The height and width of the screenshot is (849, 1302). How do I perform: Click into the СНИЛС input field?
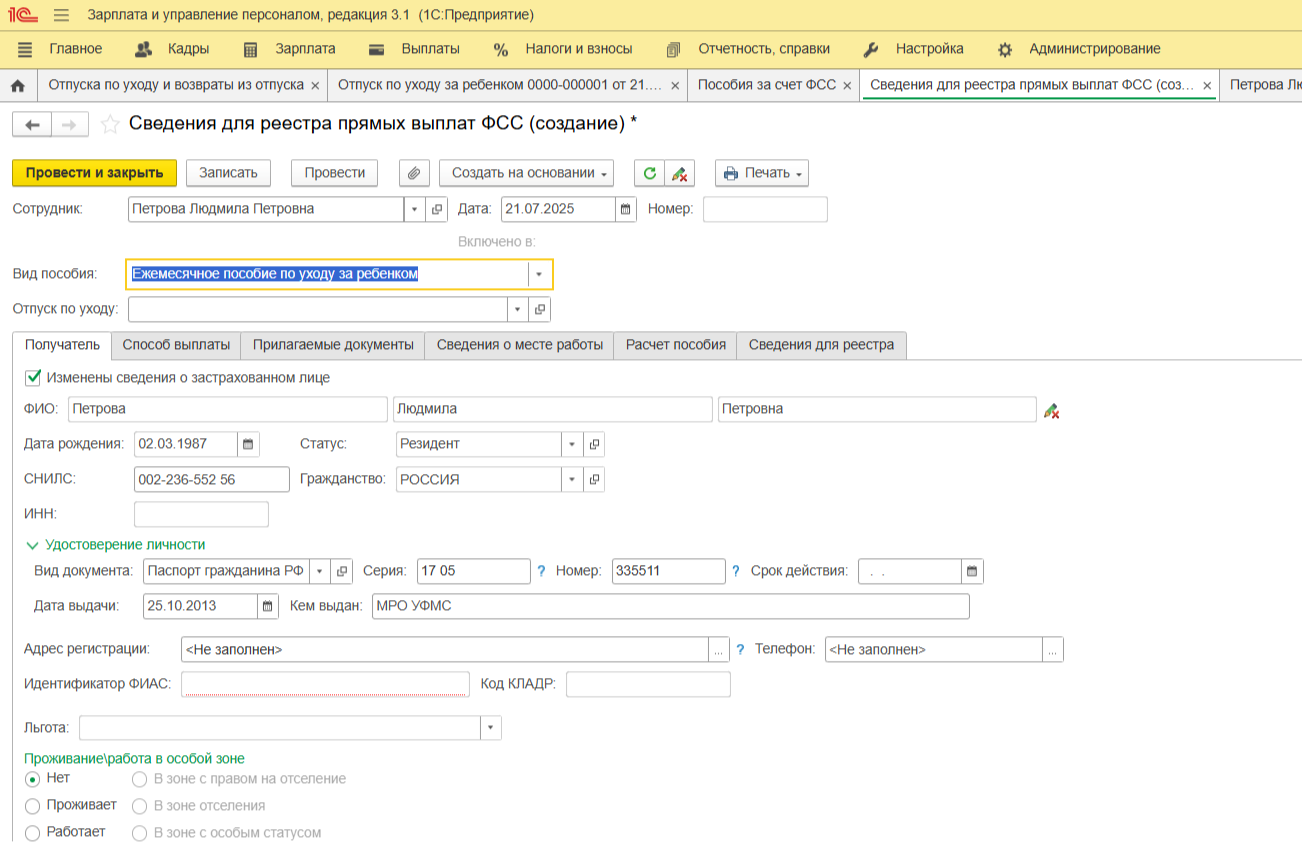212,480
